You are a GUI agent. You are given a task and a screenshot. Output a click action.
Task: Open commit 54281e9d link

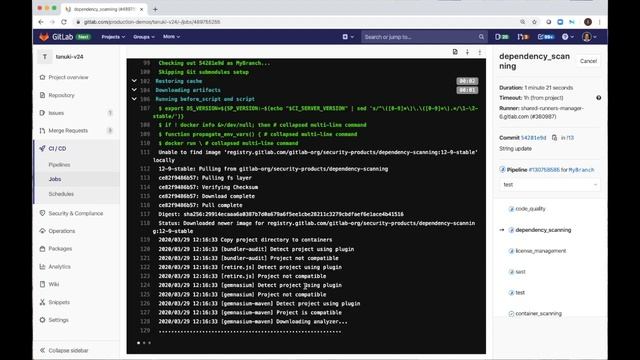pos(533,138)
